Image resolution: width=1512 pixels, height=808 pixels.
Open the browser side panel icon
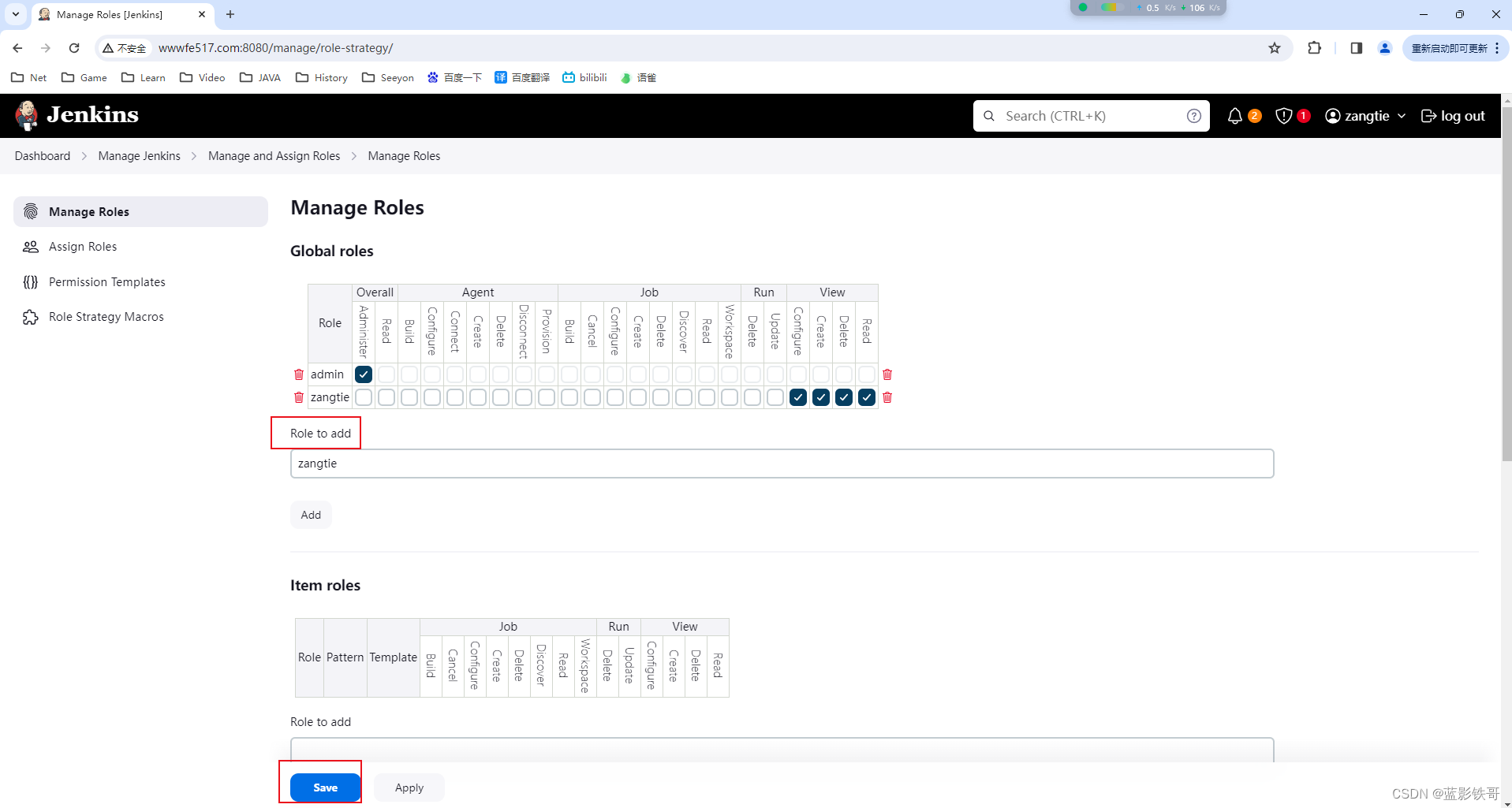click(1357, 48)
